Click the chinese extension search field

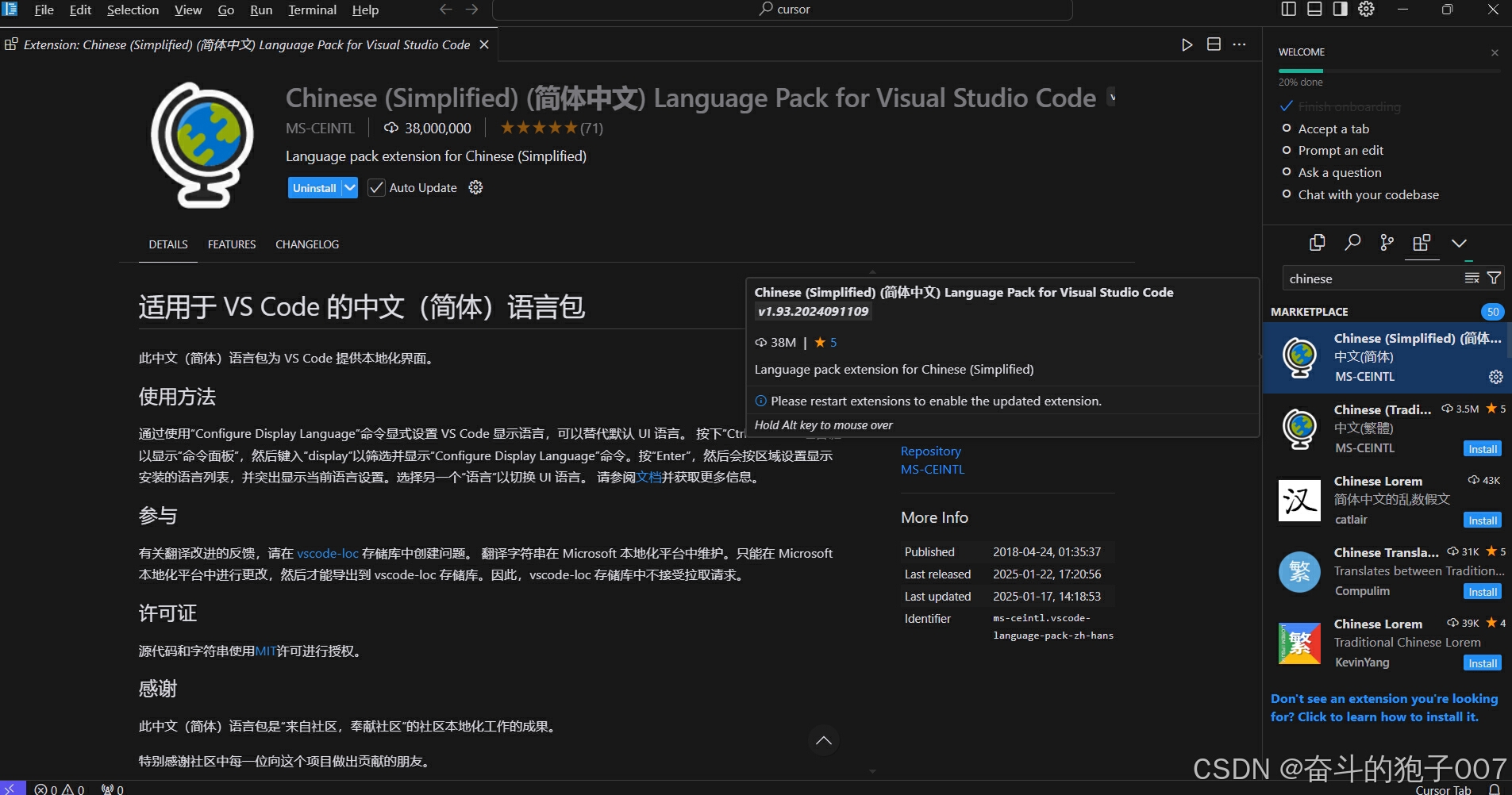click(1373, 278)
